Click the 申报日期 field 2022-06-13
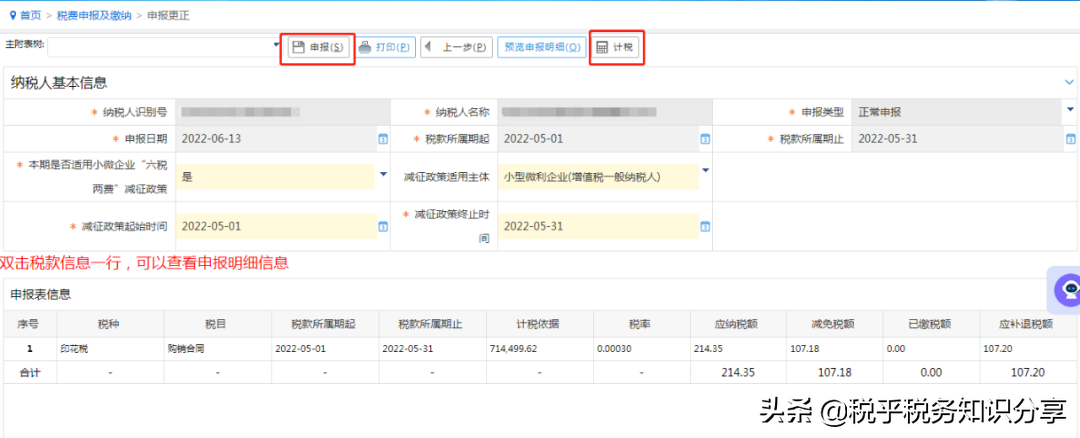Viewport: 1080px width, 438px height. 276,139
